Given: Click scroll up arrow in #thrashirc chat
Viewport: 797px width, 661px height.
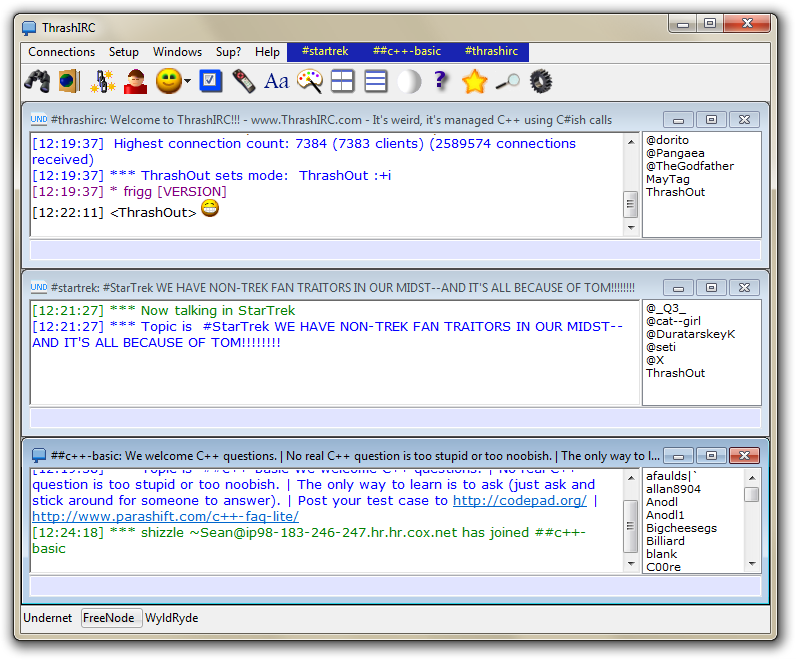Looking at the screenshot, I should [x=631, y=142].
